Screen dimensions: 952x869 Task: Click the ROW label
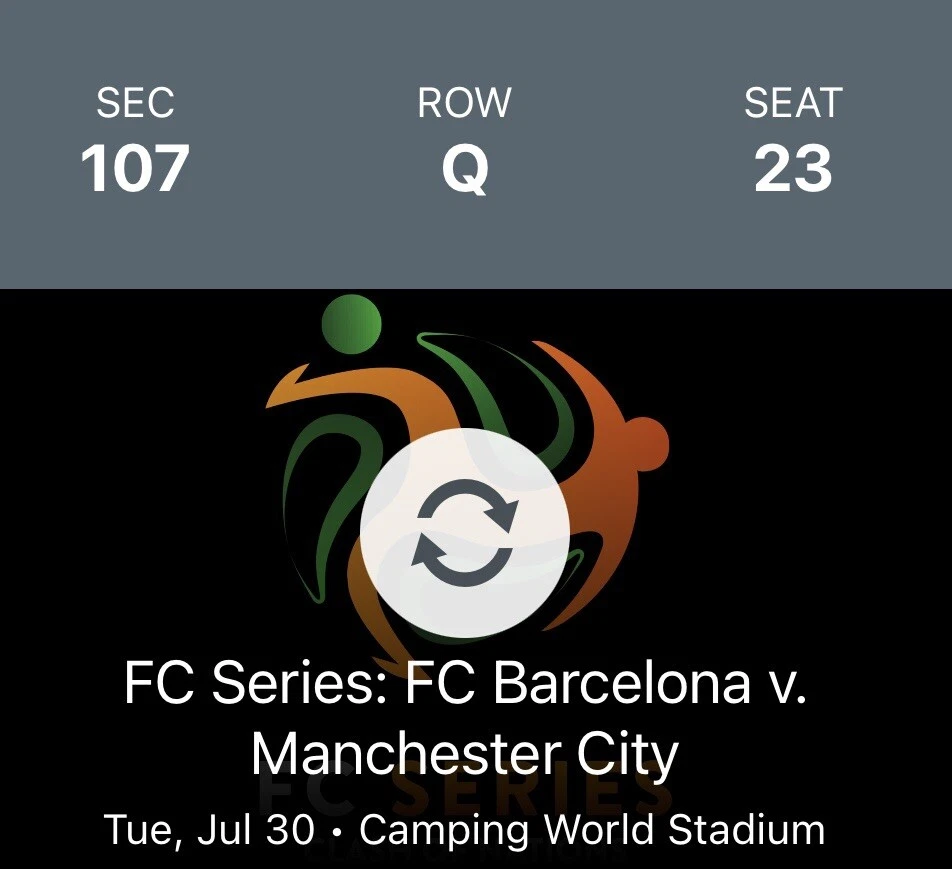click(x=465, y=103)
